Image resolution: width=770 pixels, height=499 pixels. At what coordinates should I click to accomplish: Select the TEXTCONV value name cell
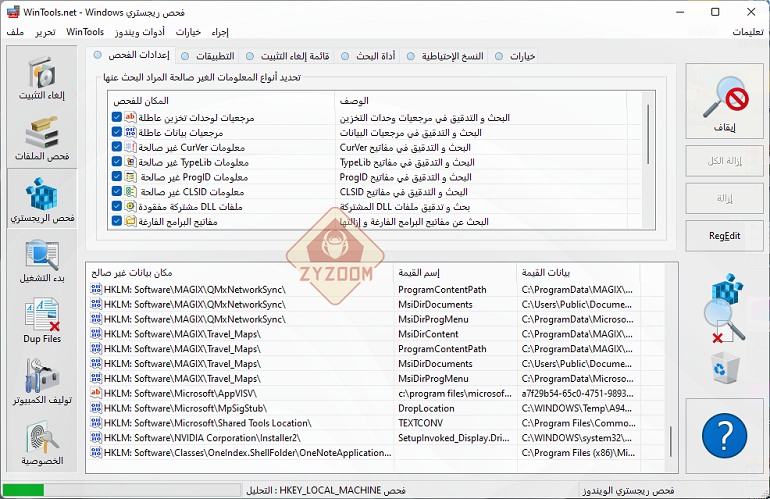(x=420, y=423)
